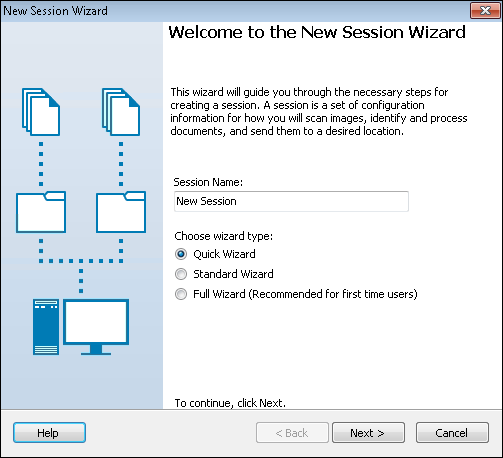Select the Quick Wizard radio button
This screenshot has height=458, width=503.
(181, 254)
